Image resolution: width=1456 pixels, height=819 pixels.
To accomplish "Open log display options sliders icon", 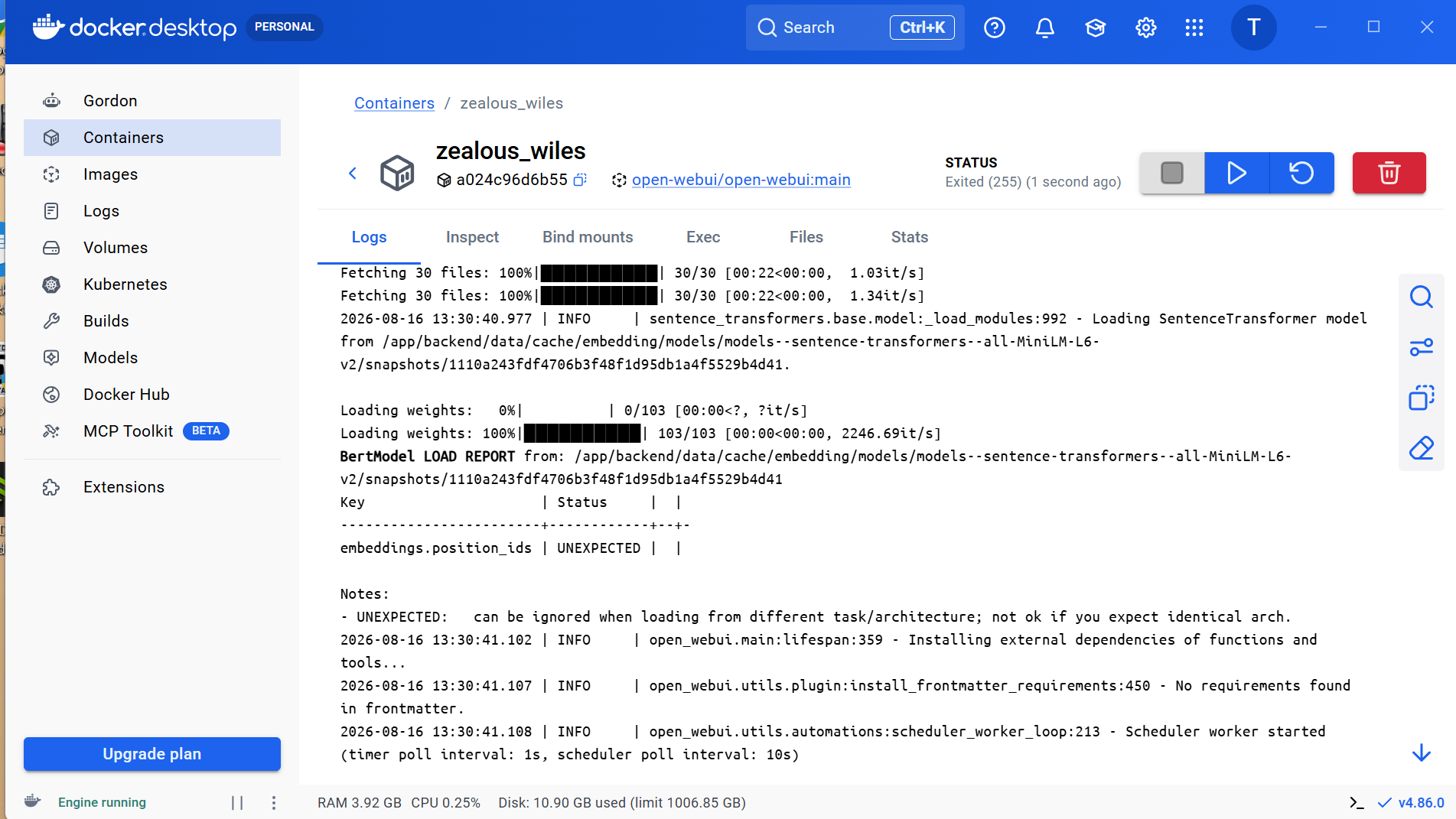I will pos(1422,347).
